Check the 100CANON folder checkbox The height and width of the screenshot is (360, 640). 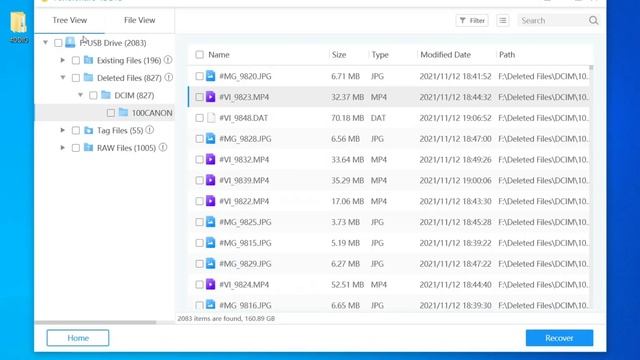pyautogui.click(x=111, y=113)
